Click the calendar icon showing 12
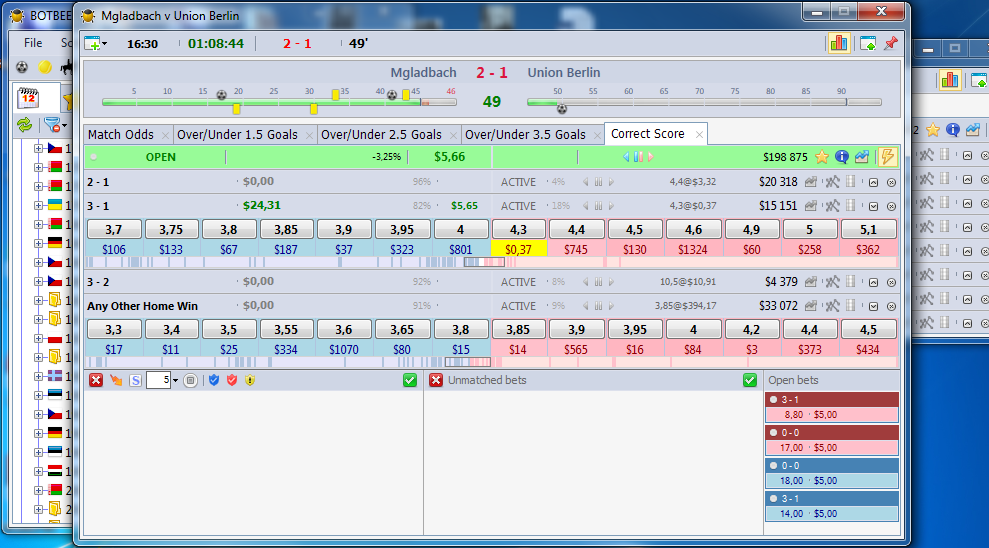The image size is (989, 548). (28, 98)
